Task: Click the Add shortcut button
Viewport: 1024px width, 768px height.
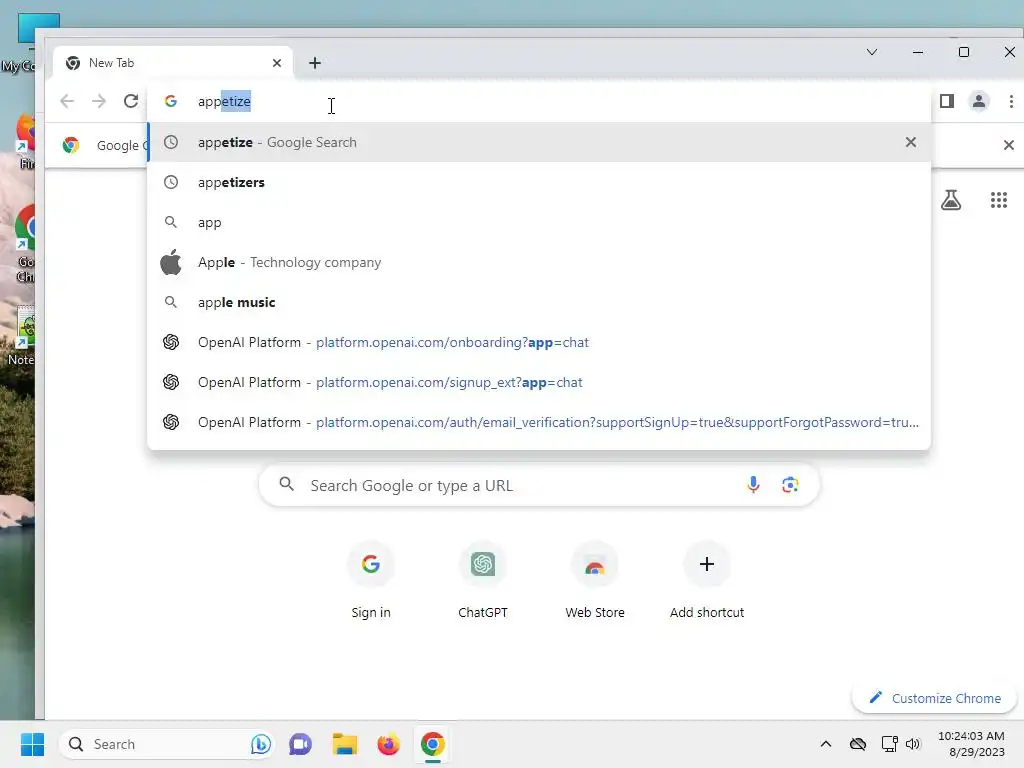Action: click(x=707, y=581)
